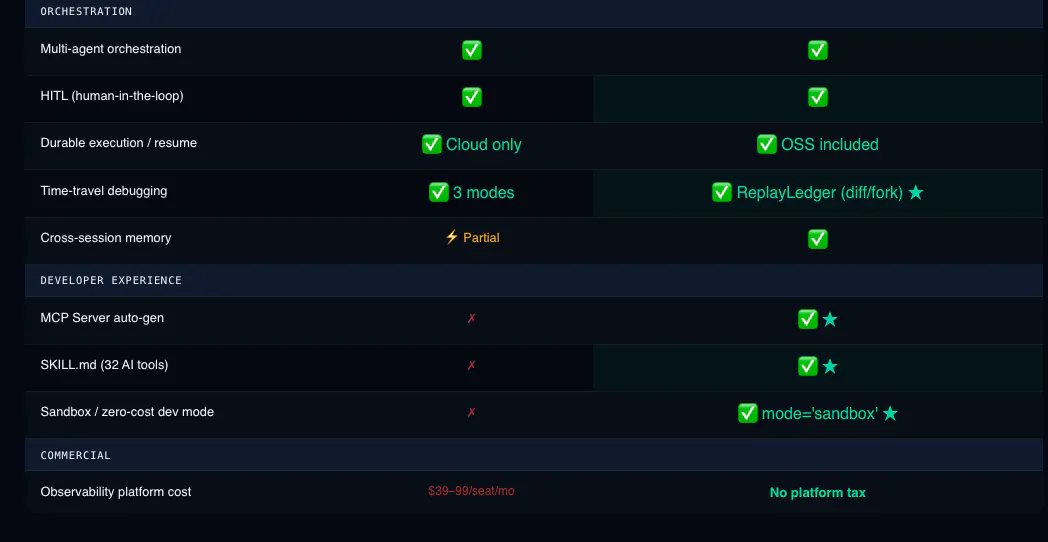Select the ORCHESTRATION section header
This screenshot has height=542, width=1048.
click(533, 12)
